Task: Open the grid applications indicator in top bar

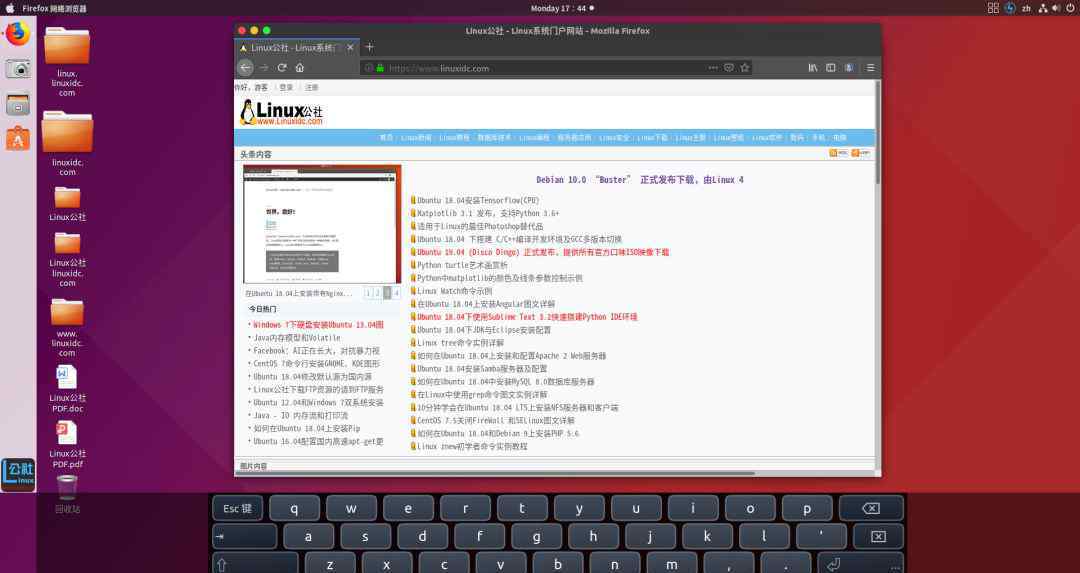Action: [993, 8]
